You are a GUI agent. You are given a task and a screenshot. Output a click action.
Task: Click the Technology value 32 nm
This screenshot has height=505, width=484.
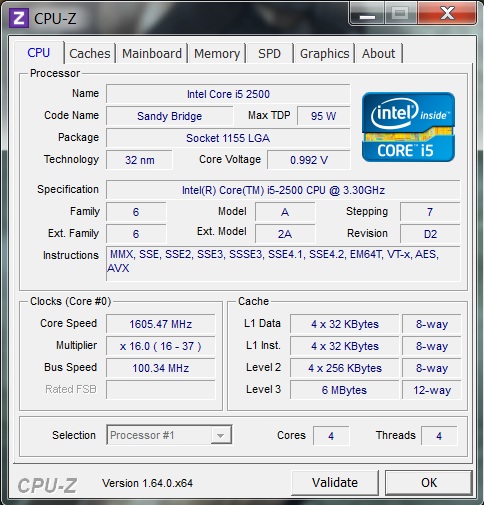pyautogui.click(x=140, y=160)
